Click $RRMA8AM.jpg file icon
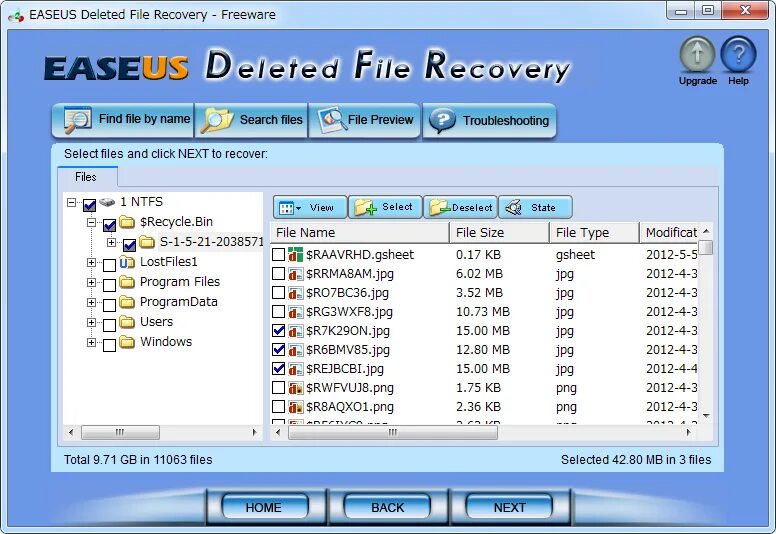This screenshot has width=776, height=534. coord(295,274)
